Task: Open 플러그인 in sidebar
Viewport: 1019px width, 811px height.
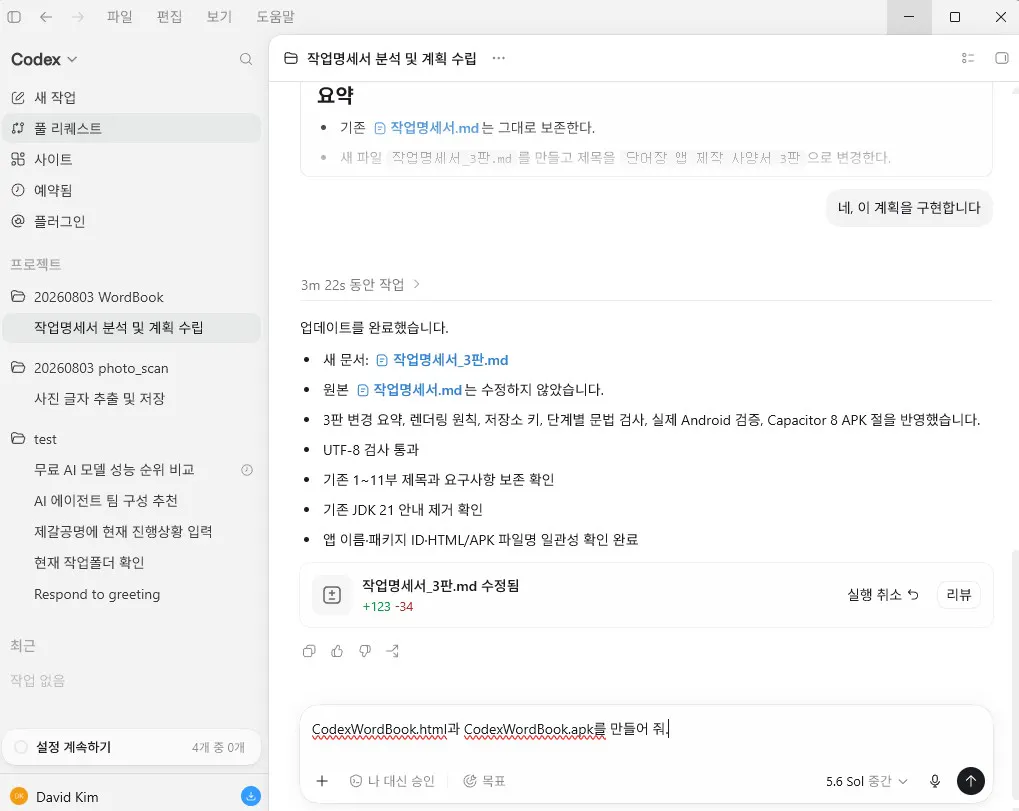Action: tap(132, 222)
